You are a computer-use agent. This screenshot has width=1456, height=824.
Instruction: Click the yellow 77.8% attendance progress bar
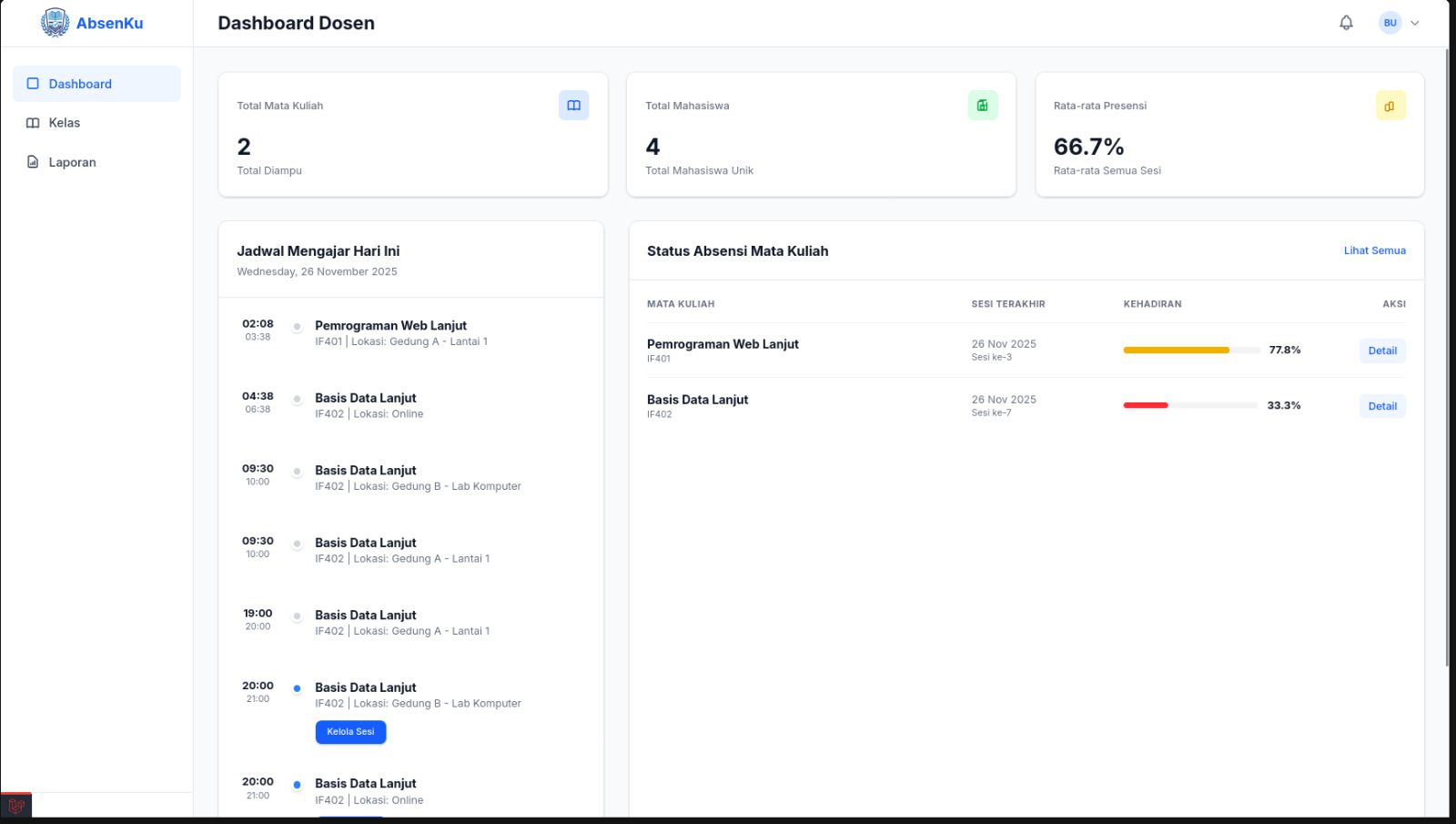(1192, 351)
